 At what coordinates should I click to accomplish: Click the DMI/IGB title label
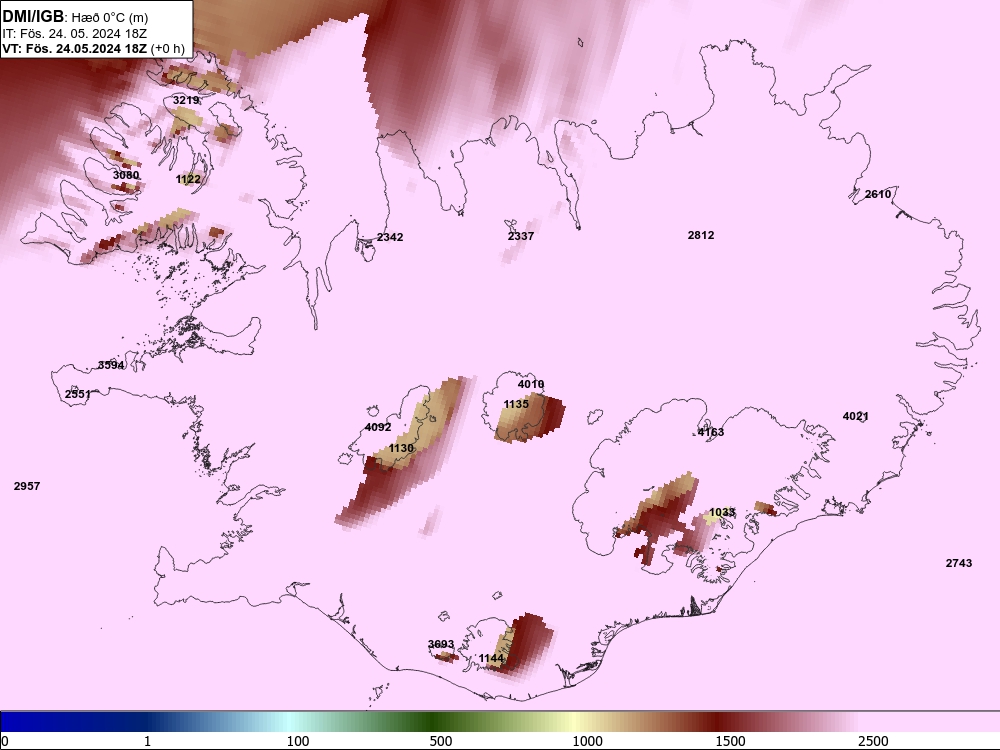pyautogui.click(x=33, y=16)
